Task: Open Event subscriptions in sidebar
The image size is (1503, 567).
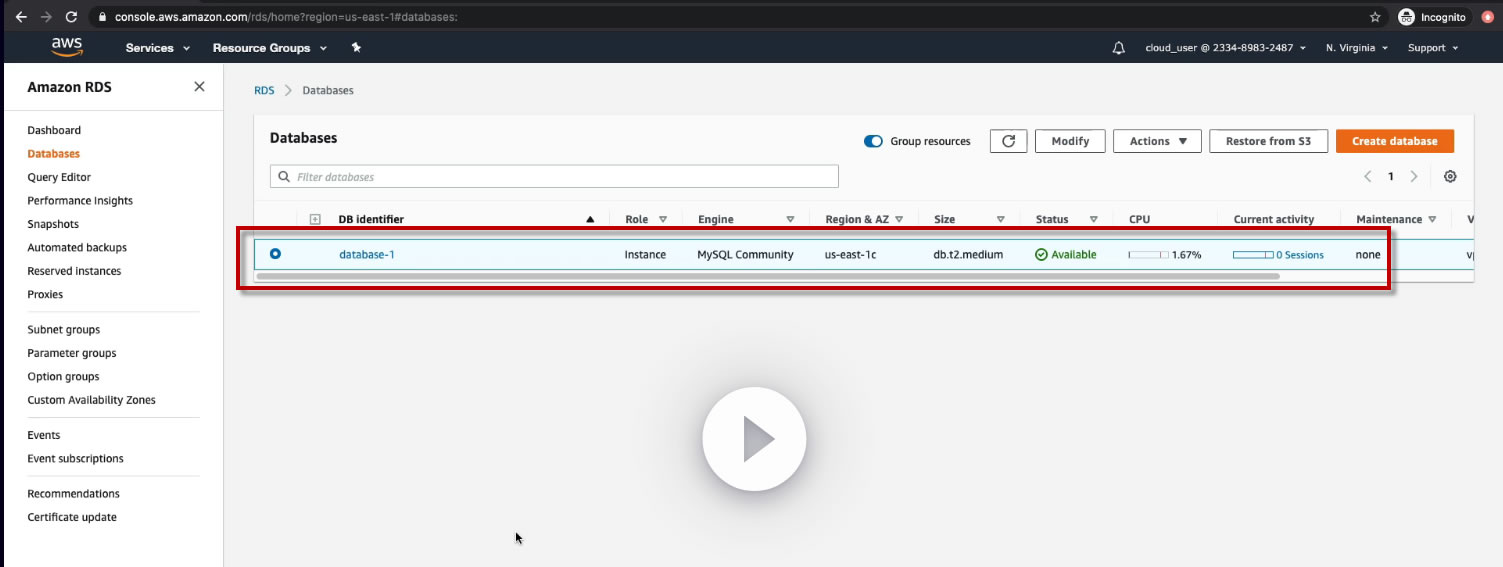Action: 75,458
